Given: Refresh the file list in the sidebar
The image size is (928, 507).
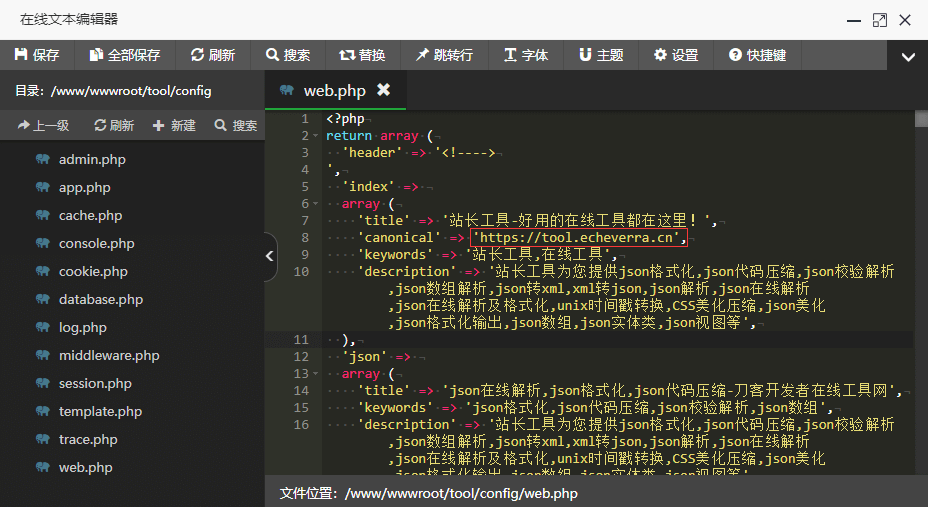Looking at the screenshot, I should tap(114, 125).
